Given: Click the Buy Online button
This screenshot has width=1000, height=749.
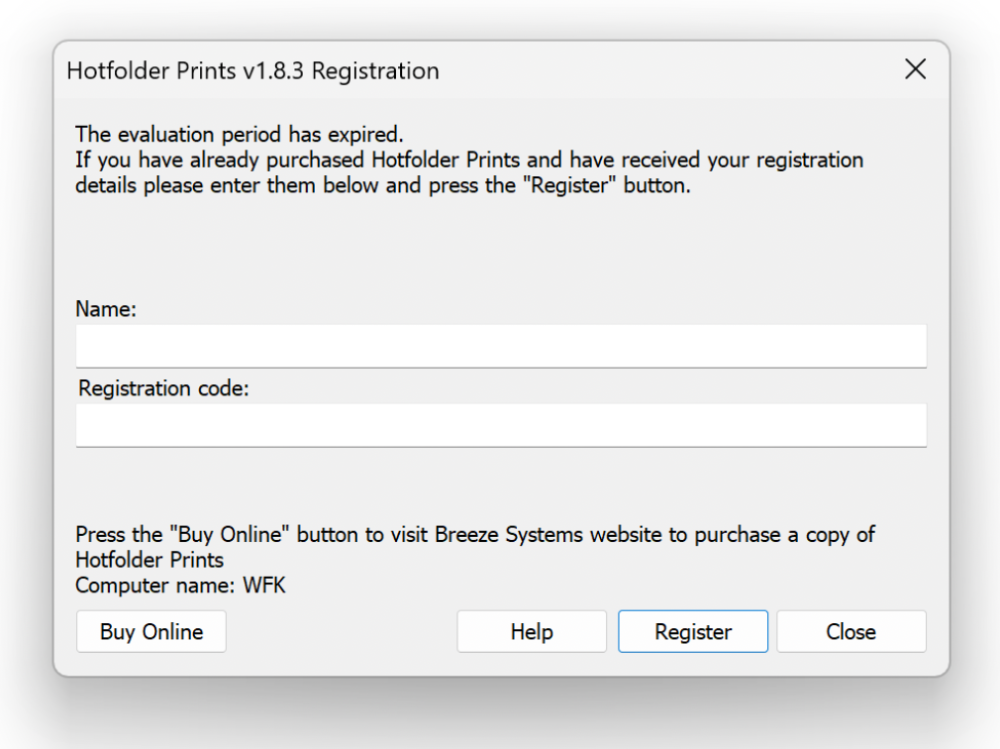Looking at the screenshot, I should [151, 632].
